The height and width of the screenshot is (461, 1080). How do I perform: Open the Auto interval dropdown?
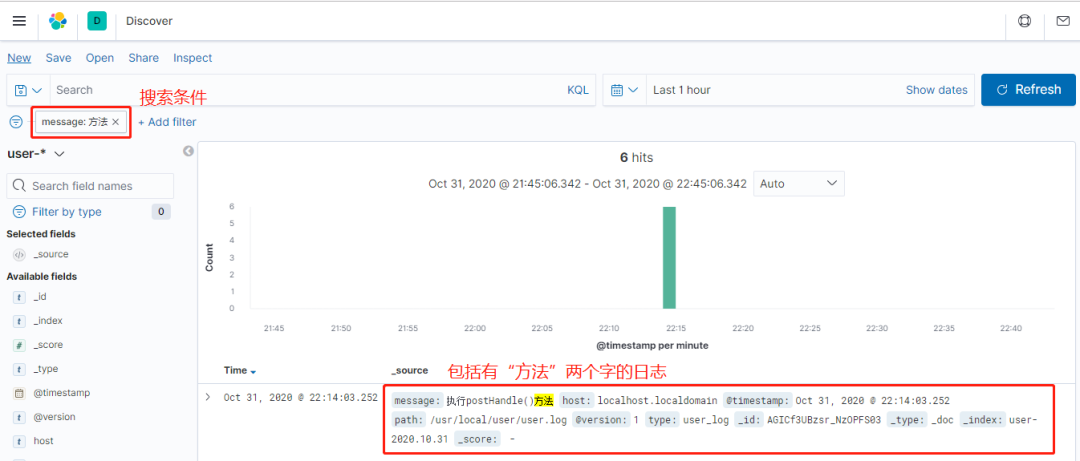tap(799, 184)
